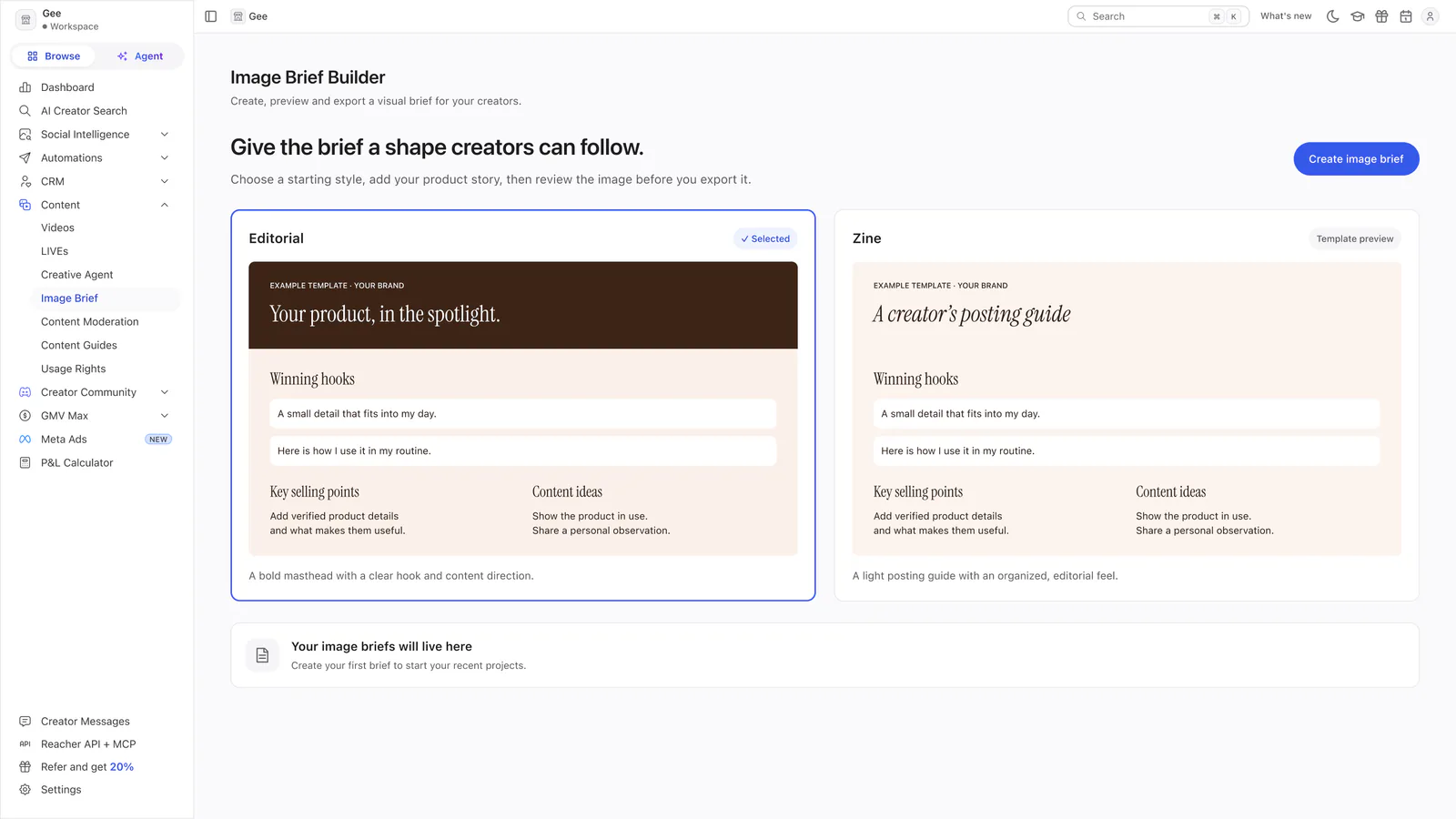Viewport: 1456px width, 819px height.
Task: Expand the CRM chevron
Action: 165,181
